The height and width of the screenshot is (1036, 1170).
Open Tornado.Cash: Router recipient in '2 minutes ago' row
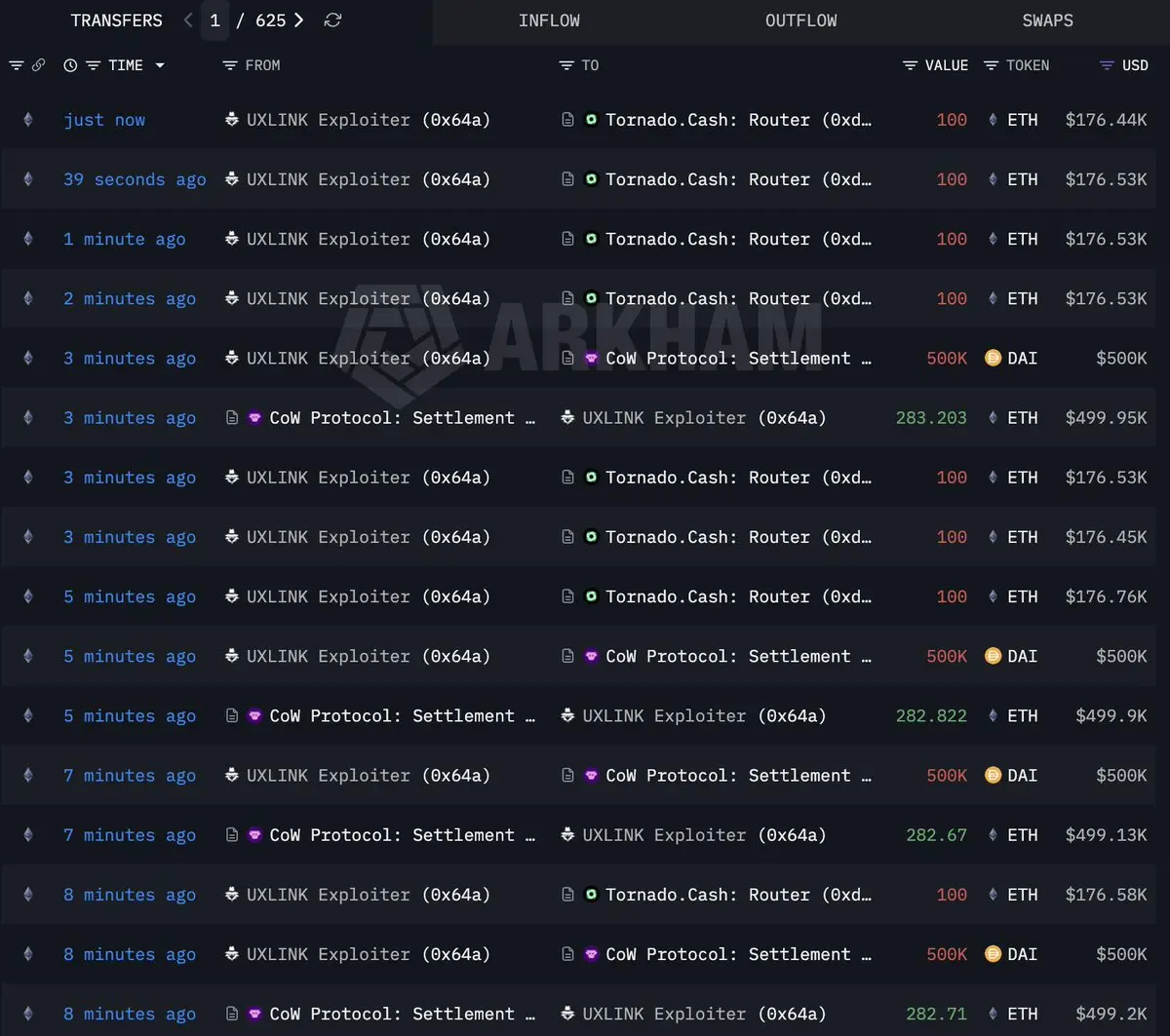pos(739,298)
